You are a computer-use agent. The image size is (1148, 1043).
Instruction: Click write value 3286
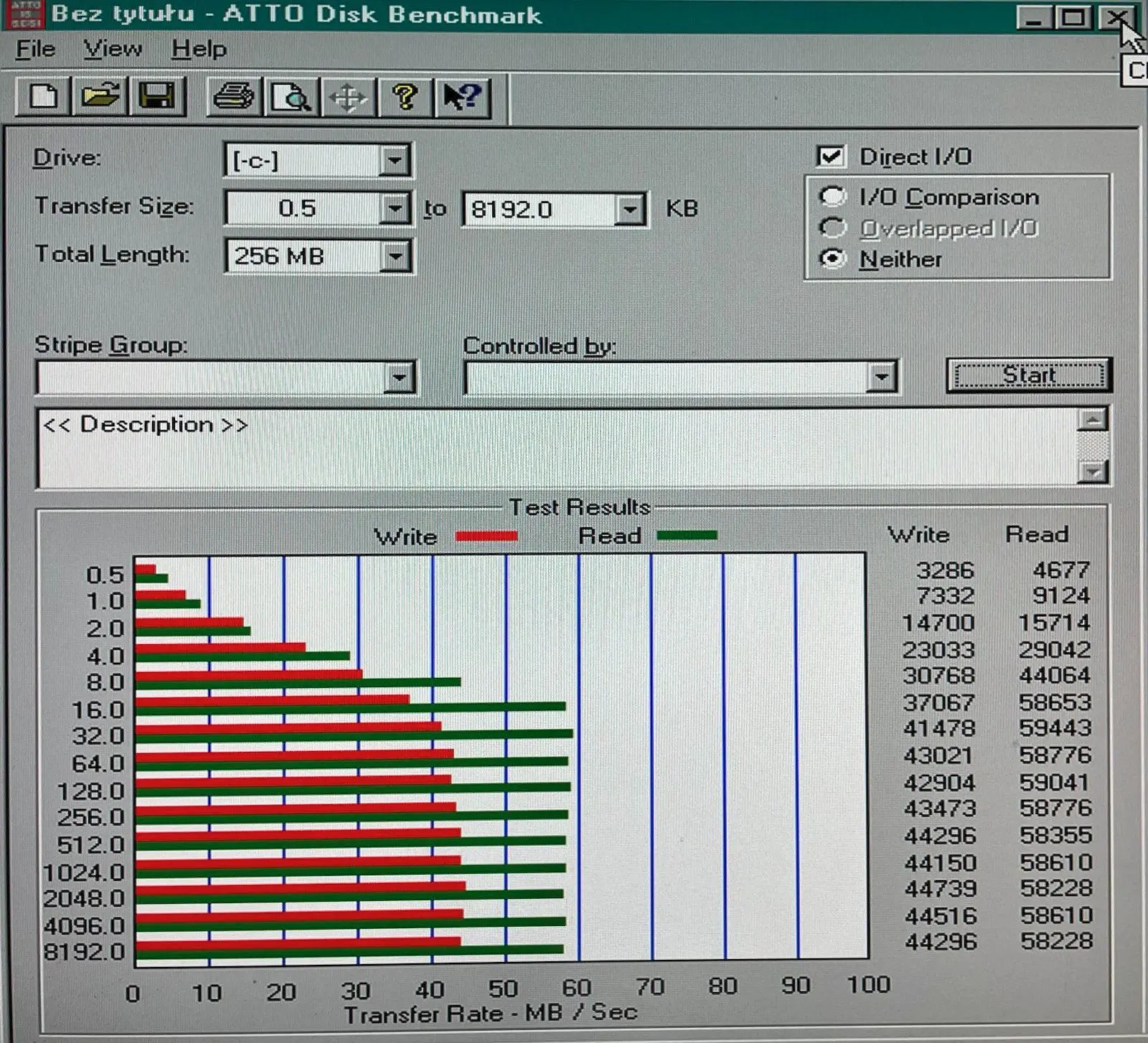(x=945, y=570)
